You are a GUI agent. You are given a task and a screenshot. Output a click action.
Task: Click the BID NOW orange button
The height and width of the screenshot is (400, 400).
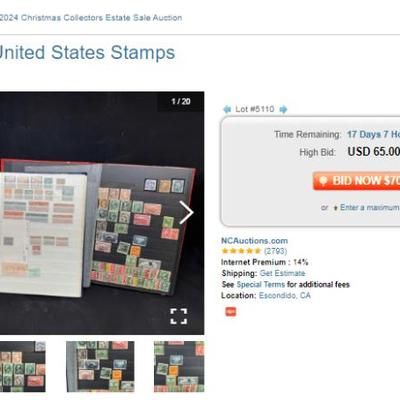[356, 181]
